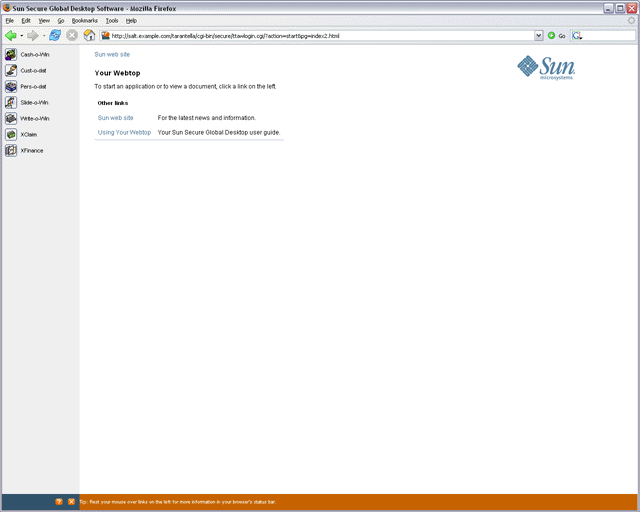Click the orange help question mark icon

59,502
